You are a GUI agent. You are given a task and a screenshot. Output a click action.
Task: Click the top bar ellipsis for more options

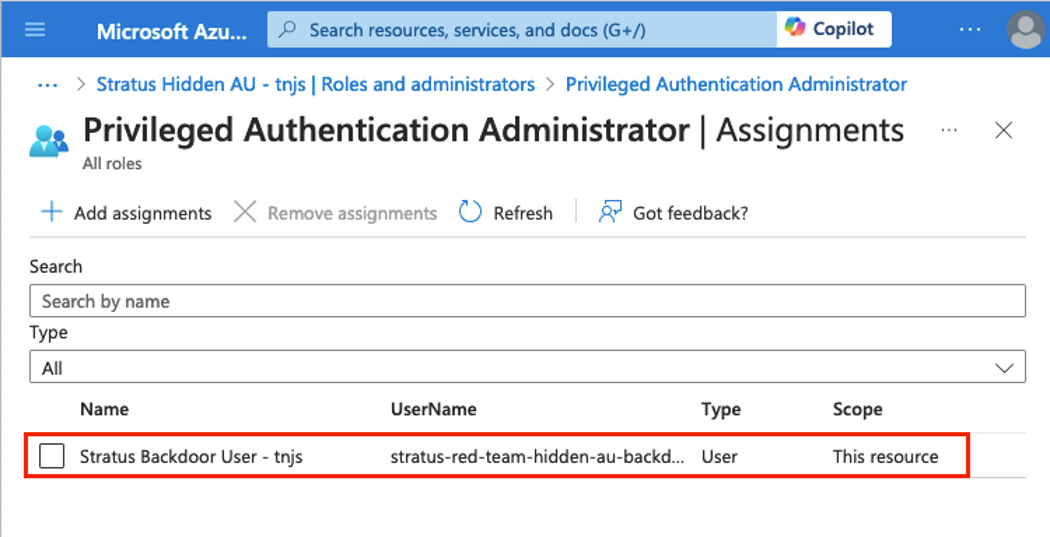point(970,30)
